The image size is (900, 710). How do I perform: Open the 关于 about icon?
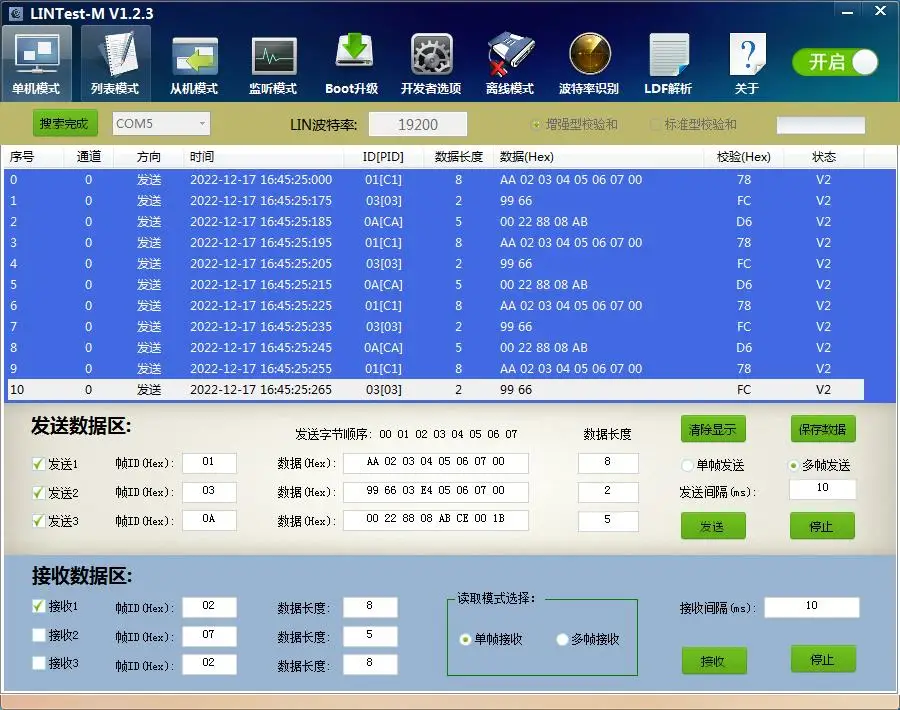(x=747, y=62)
